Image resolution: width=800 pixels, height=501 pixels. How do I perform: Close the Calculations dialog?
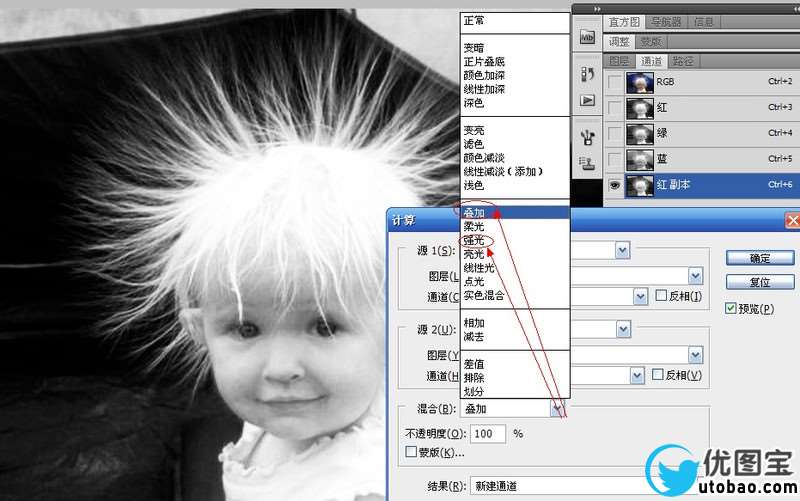792,220
